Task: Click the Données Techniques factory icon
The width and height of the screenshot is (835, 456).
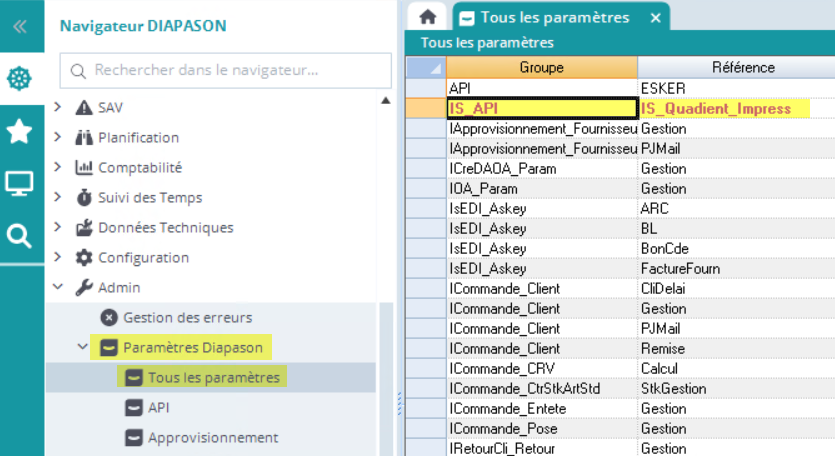Action: pos(84,227)
